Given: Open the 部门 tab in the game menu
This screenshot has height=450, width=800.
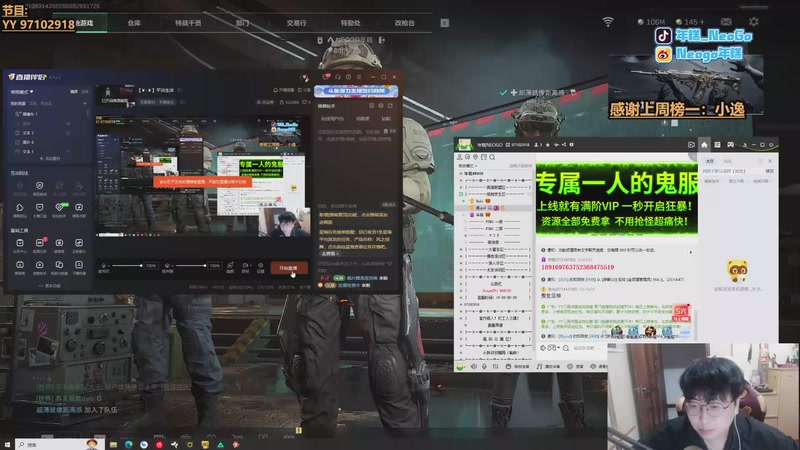Looking at the screenshot, I should [x=242, y=23].
